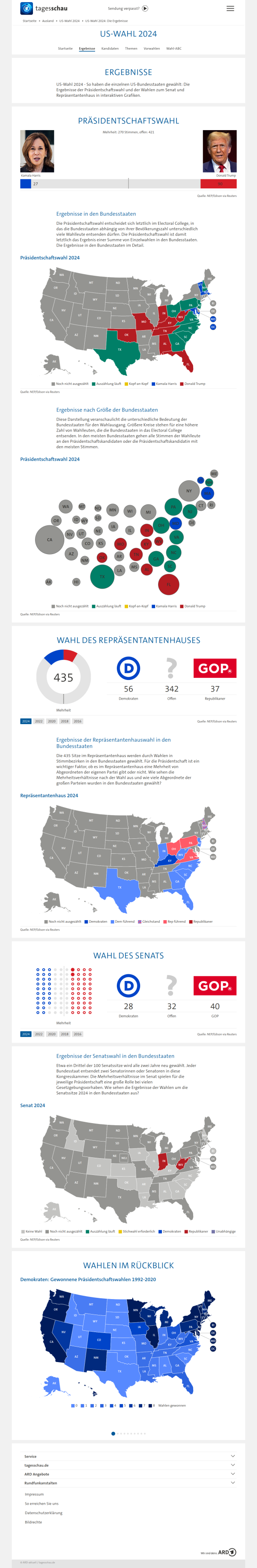
Task: Switch to the Wahl-ABC tab
Action: coord(173,48)
